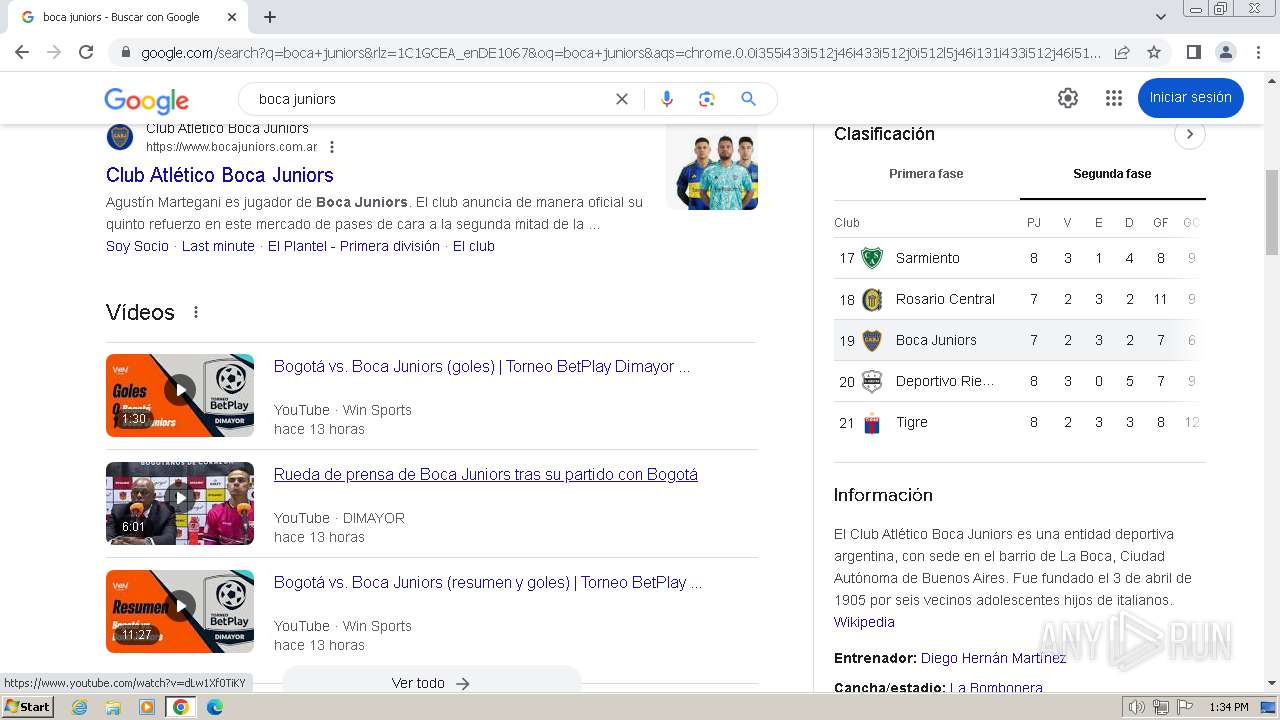Switch to Primera fase tab
Viewport: 1280px width, 720px height.
pos(926,174)
